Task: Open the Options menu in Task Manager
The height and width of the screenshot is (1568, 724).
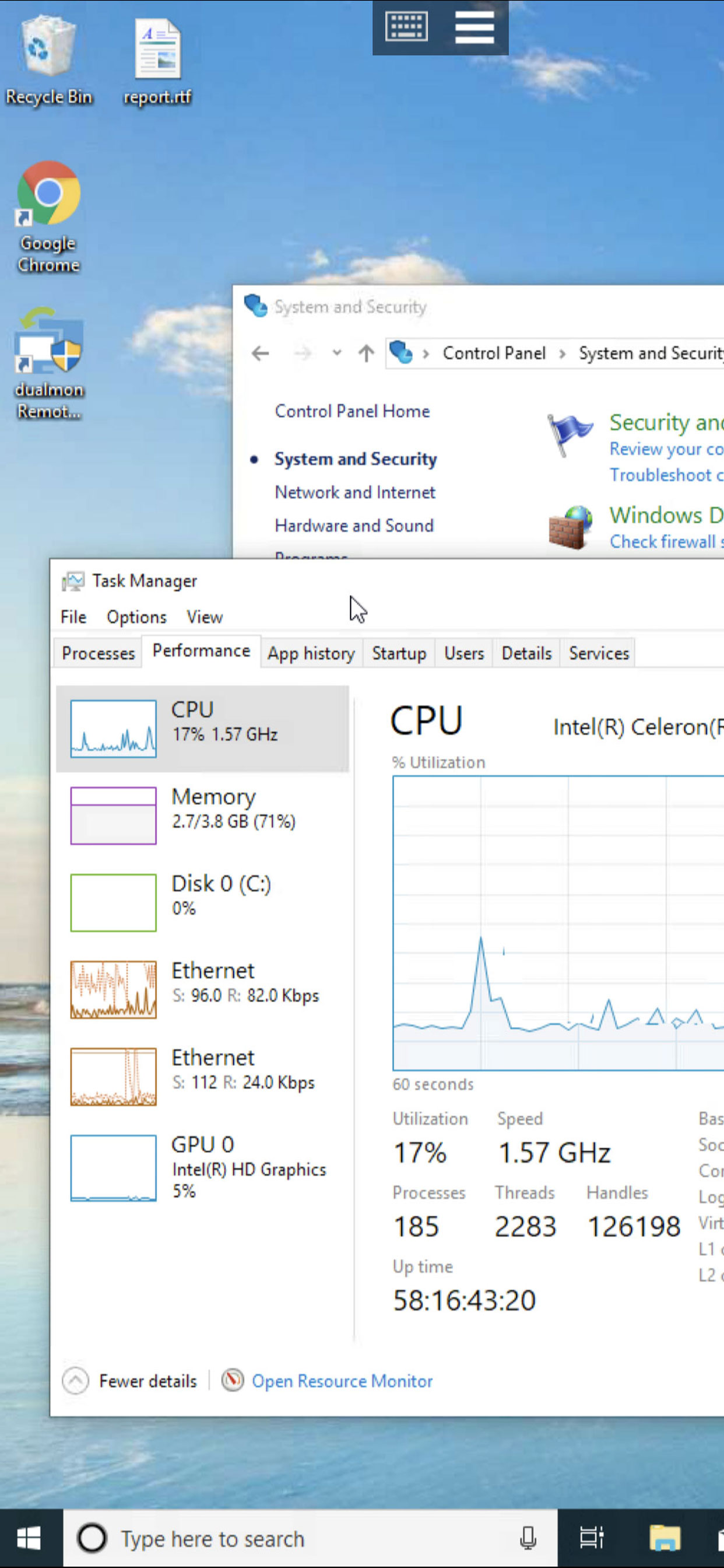Action: pos(136,617)
